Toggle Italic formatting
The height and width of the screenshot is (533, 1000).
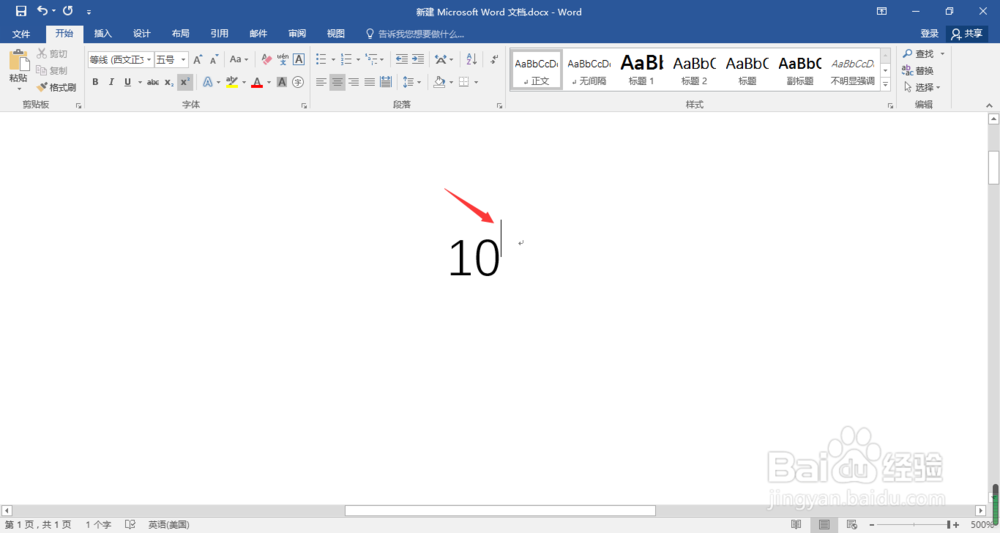[x=112, y=82]
